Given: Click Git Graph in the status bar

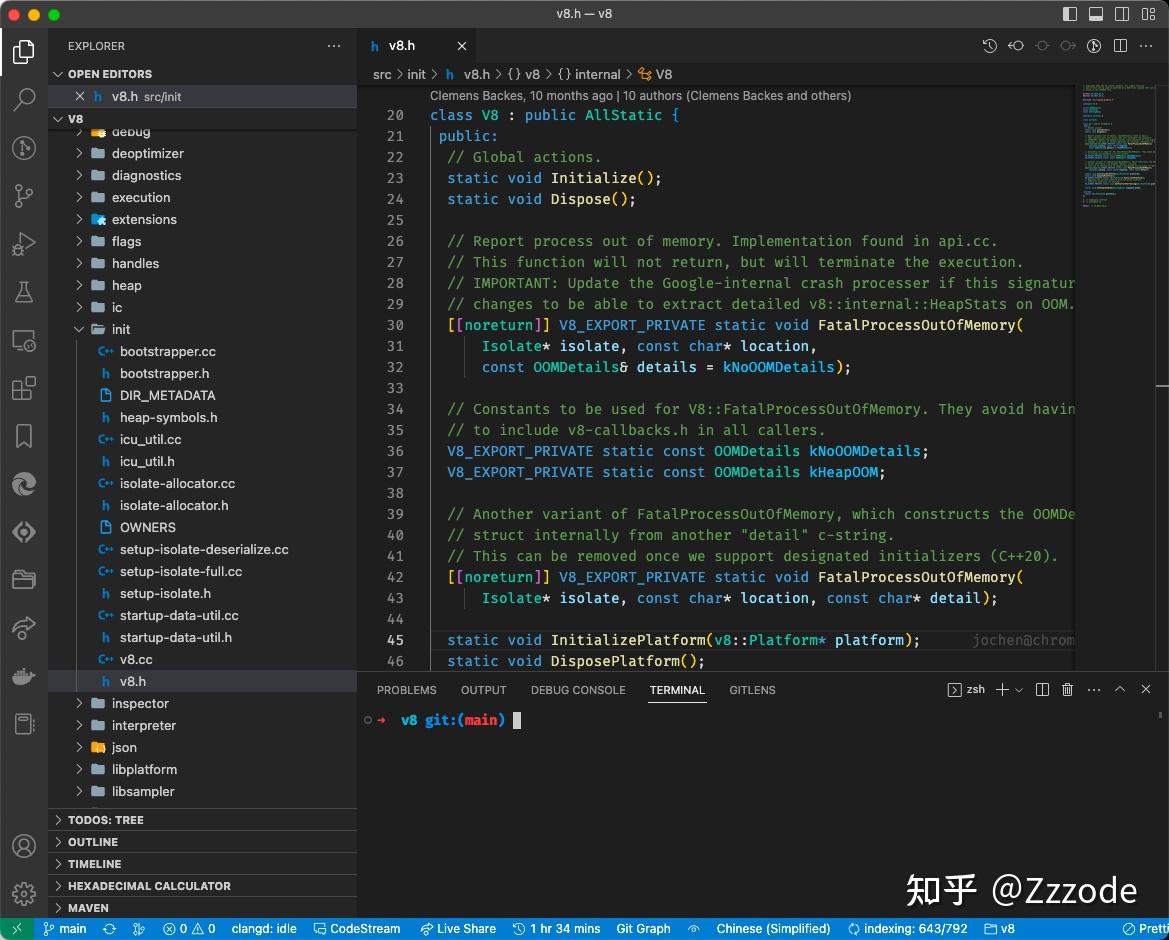Looking at the screenshot, I should pos(643,929).
